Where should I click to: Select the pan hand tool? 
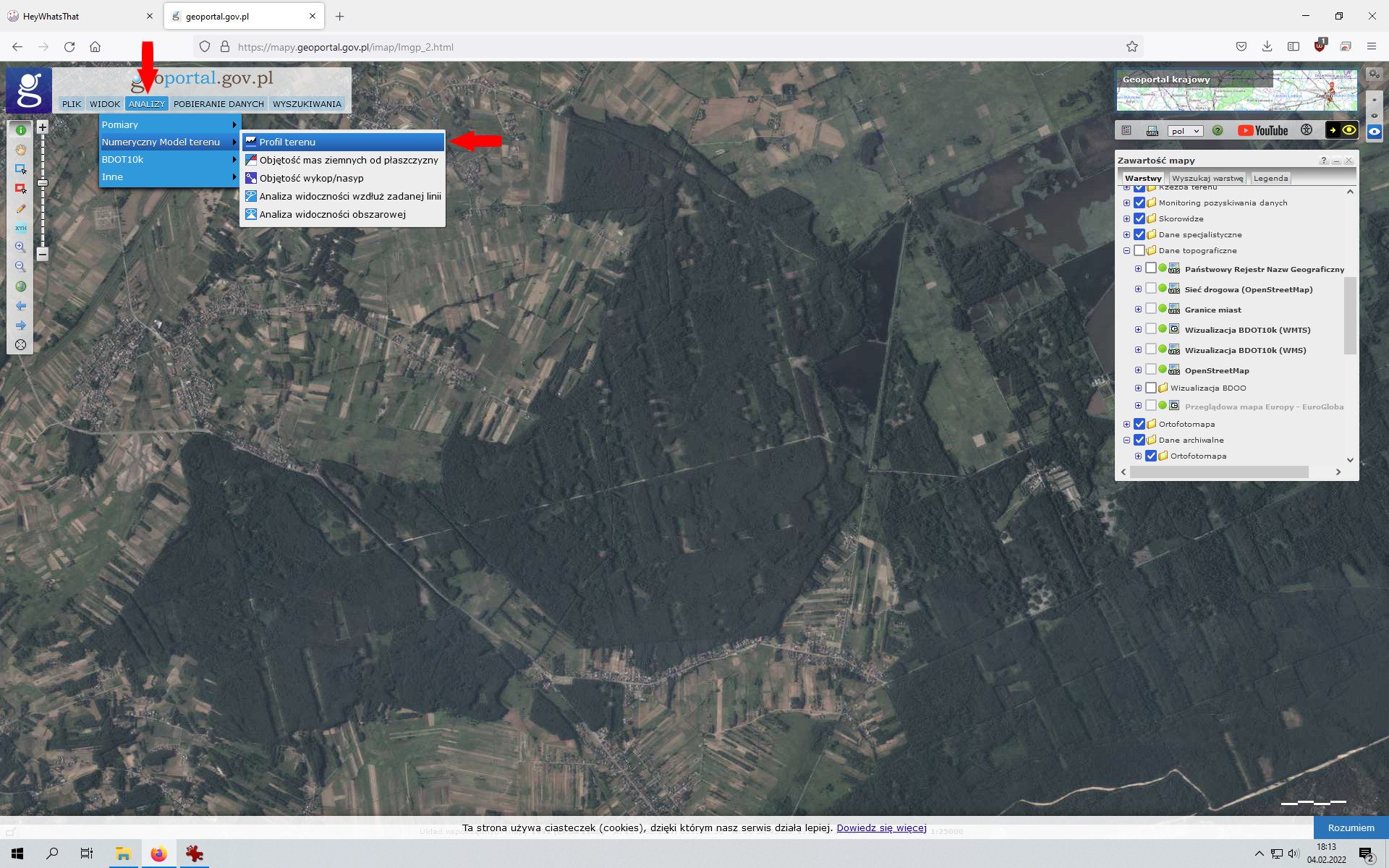(20, 150)
